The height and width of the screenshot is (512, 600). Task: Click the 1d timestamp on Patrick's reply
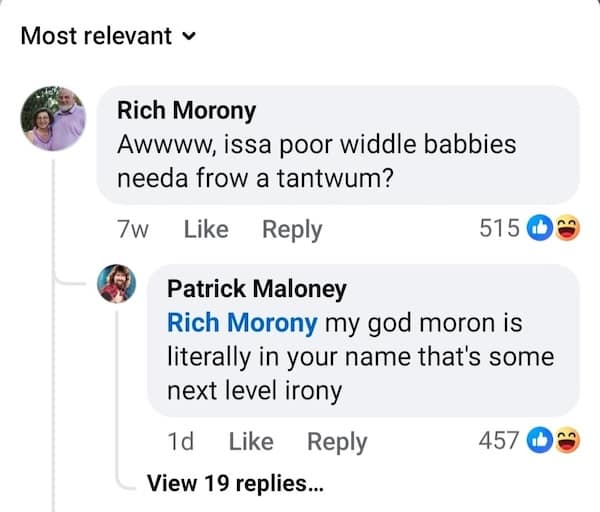click(181, 441)
